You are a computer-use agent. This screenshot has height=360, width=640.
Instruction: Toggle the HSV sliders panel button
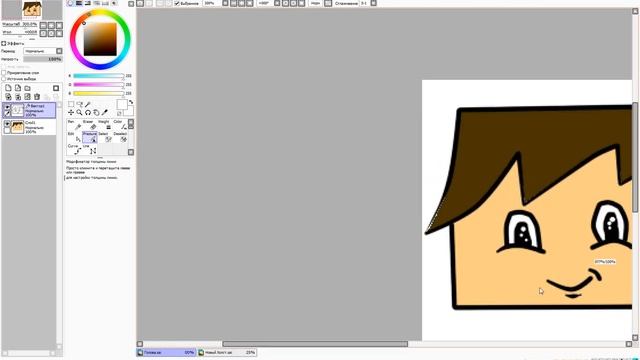[x=88, y=3]
